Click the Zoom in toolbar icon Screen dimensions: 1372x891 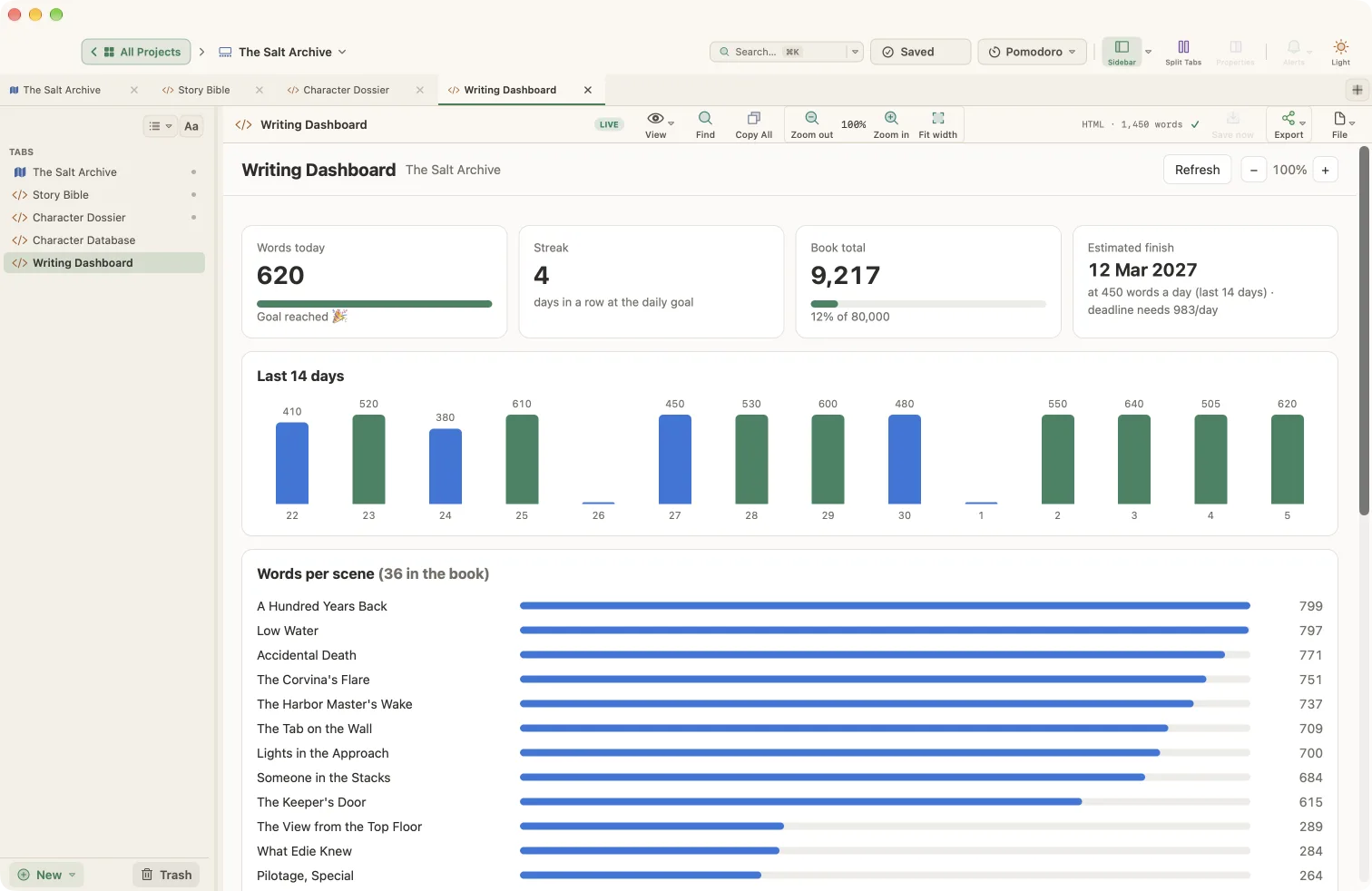(891, 118)
